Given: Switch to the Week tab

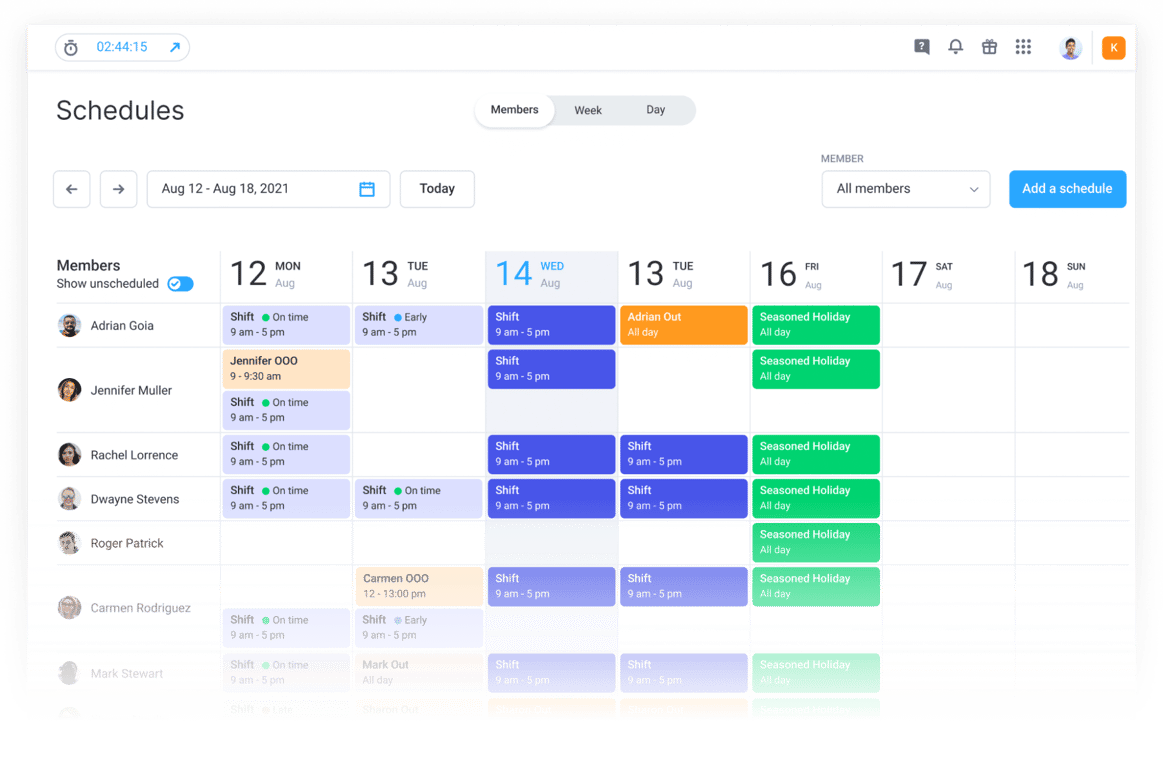Looking at the screenshot, I should [588, 110].
